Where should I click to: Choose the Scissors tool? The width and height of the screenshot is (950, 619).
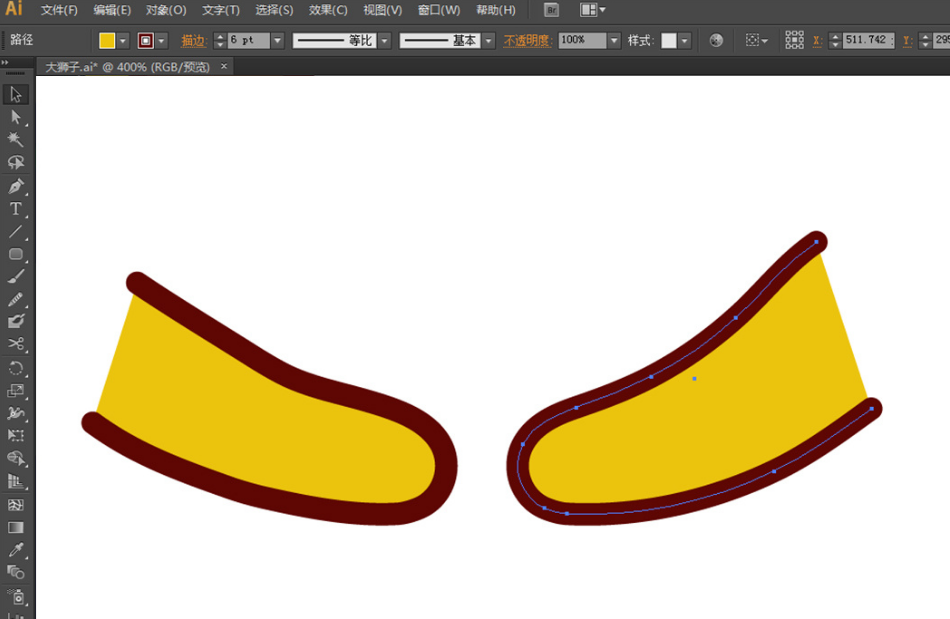16,344
